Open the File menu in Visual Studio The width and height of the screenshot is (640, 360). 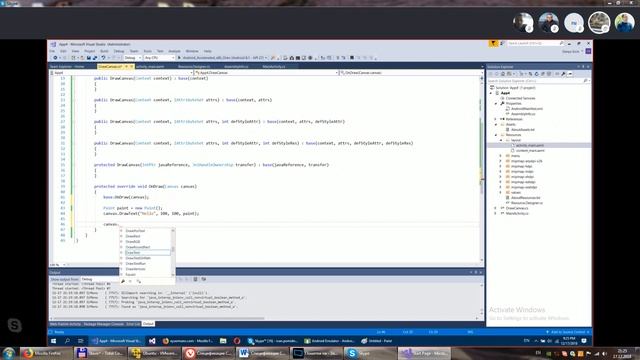pyautogui.click(x=52, y=51)
